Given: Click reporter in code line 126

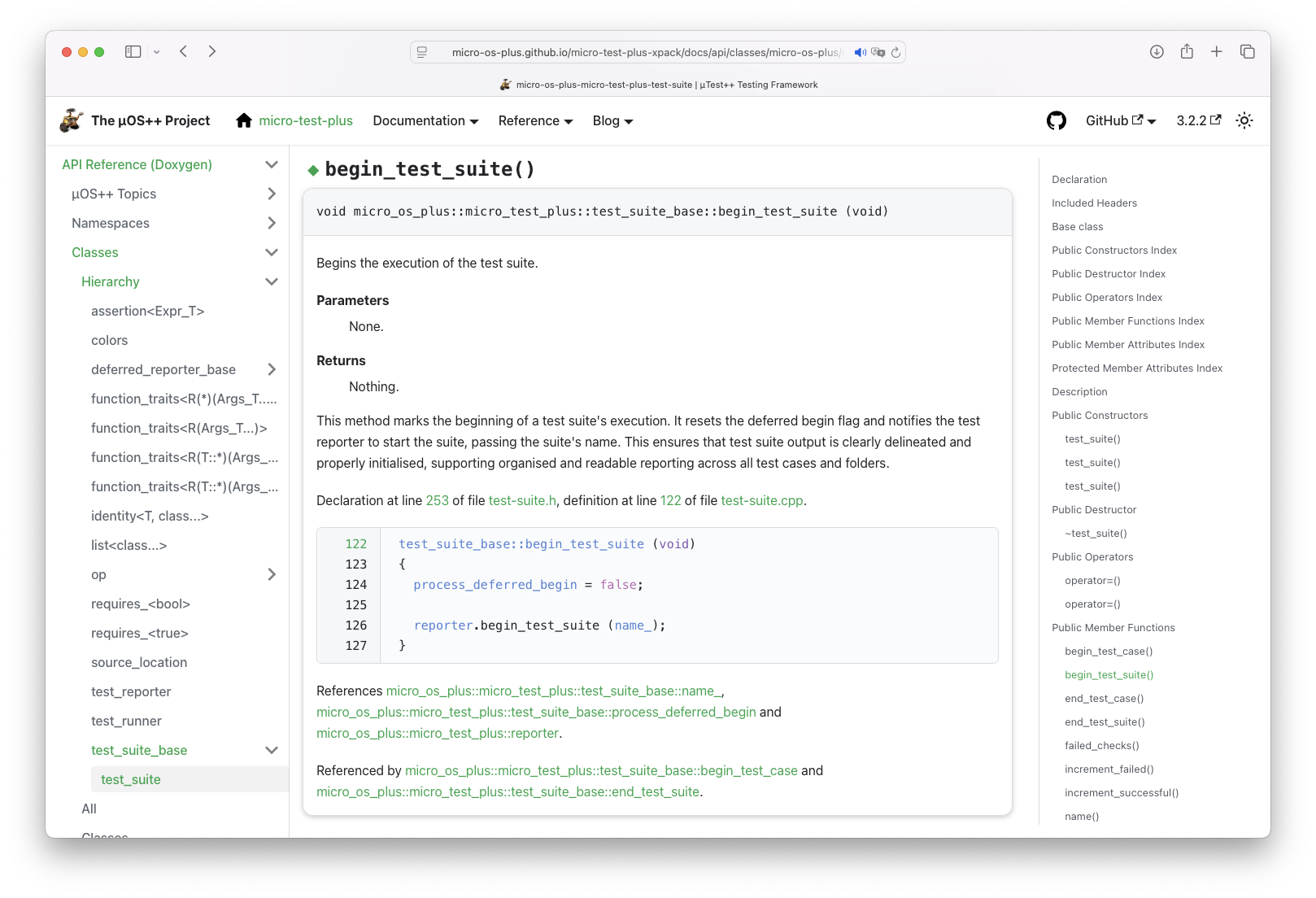Looking at the screenshot, I should click(x=443, y=626).
